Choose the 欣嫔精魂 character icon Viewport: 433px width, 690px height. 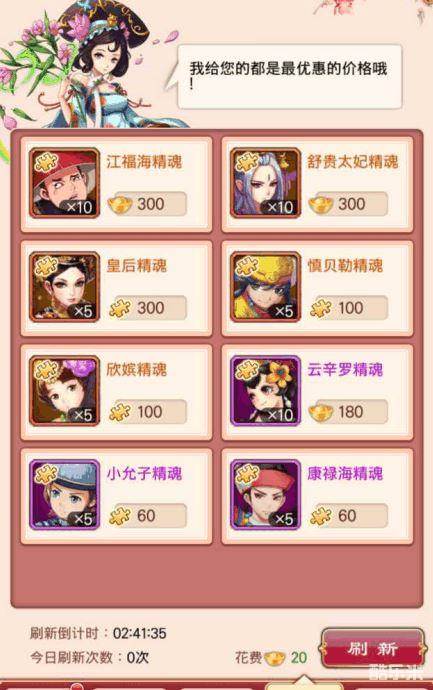(65, 391)
